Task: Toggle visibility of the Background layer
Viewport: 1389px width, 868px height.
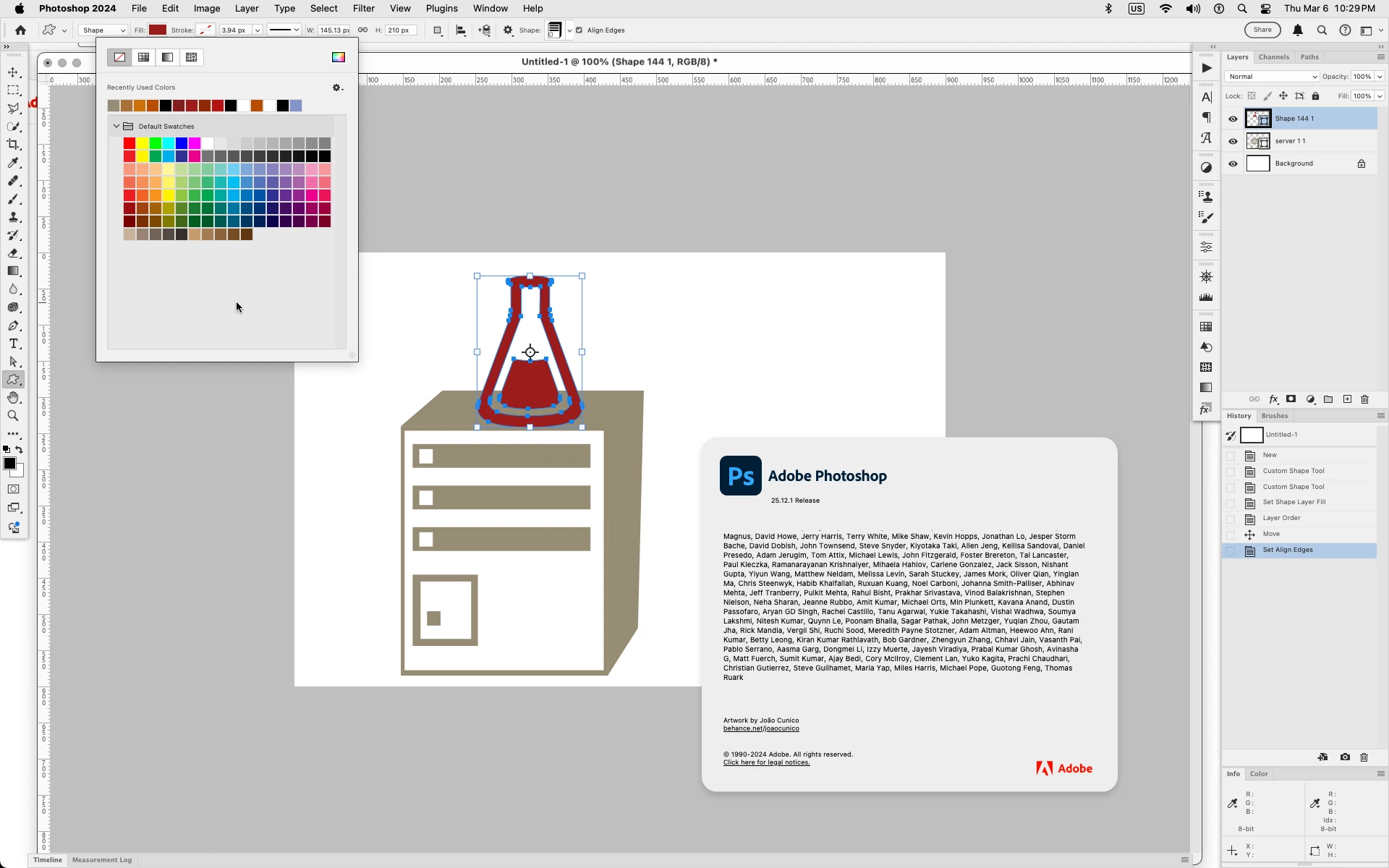Action: tap(1233, 163)
